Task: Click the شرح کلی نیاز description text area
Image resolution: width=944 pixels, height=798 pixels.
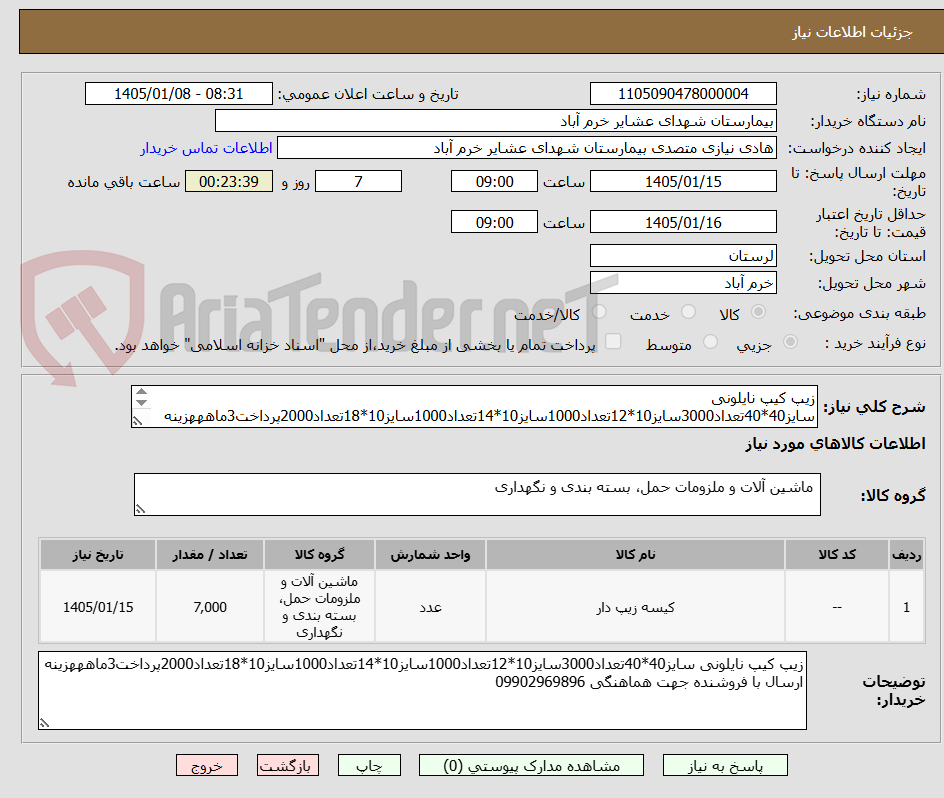Action: coord(474,407)
